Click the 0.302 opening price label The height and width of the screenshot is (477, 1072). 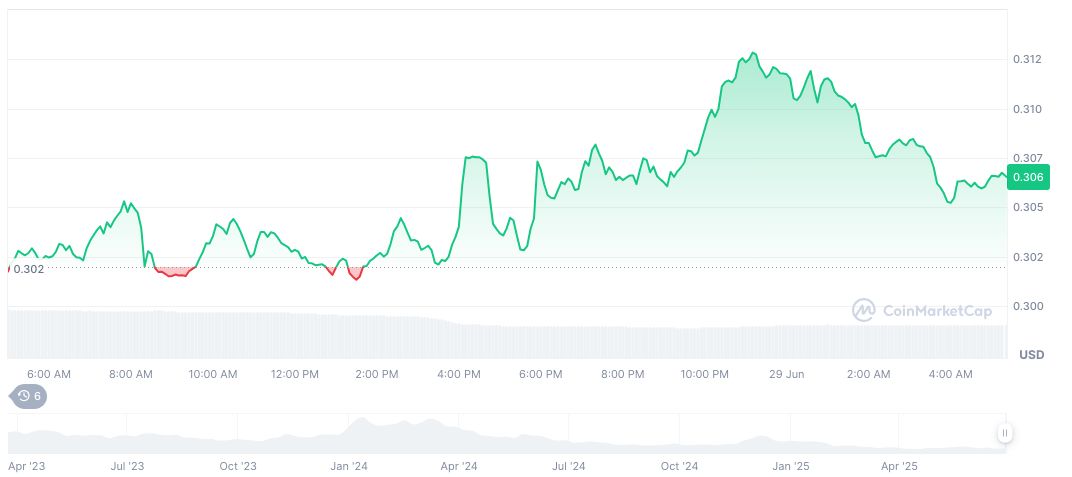[x=28, y=268]
